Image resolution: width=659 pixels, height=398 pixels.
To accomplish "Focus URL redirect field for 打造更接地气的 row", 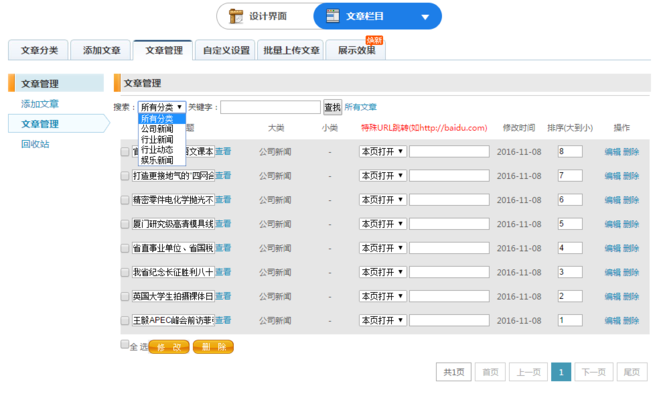I will tap(449, 175).
